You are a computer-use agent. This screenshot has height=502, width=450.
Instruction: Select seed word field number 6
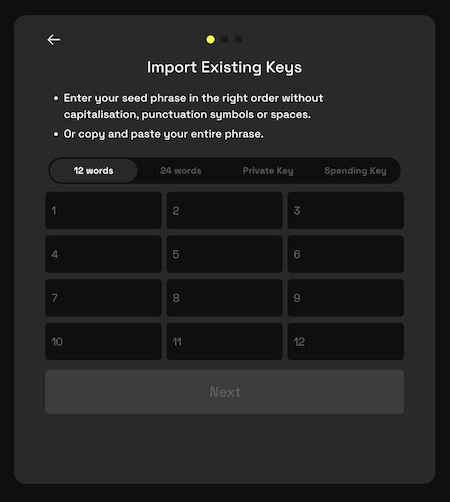(x=346, y=254)
